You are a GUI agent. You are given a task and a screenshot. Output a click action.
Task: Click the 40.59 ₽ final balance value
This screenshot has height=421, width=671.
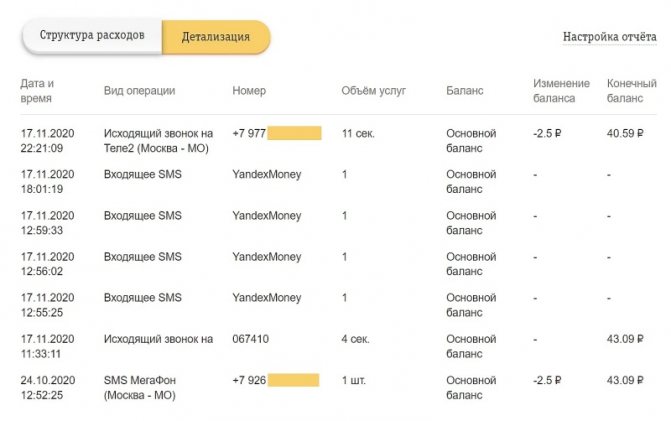click(x=625, y=133)
